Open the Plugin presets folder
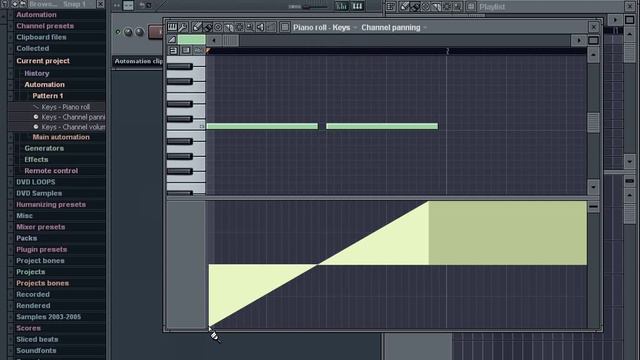 coord(41,249)
